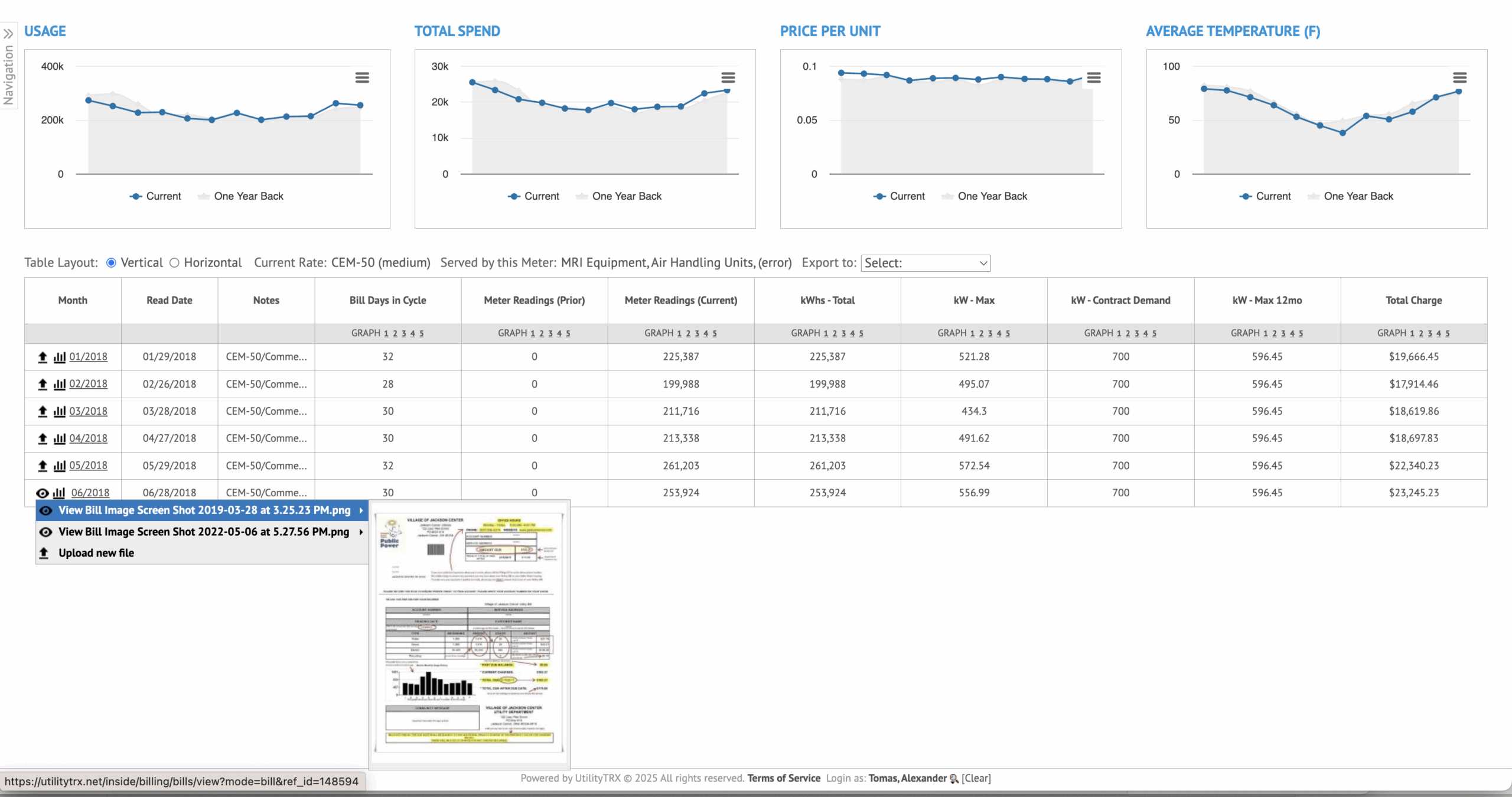Click kWhs - Total column header
The width and height of the screenshot is (1512, 797).
pos(827,300)
